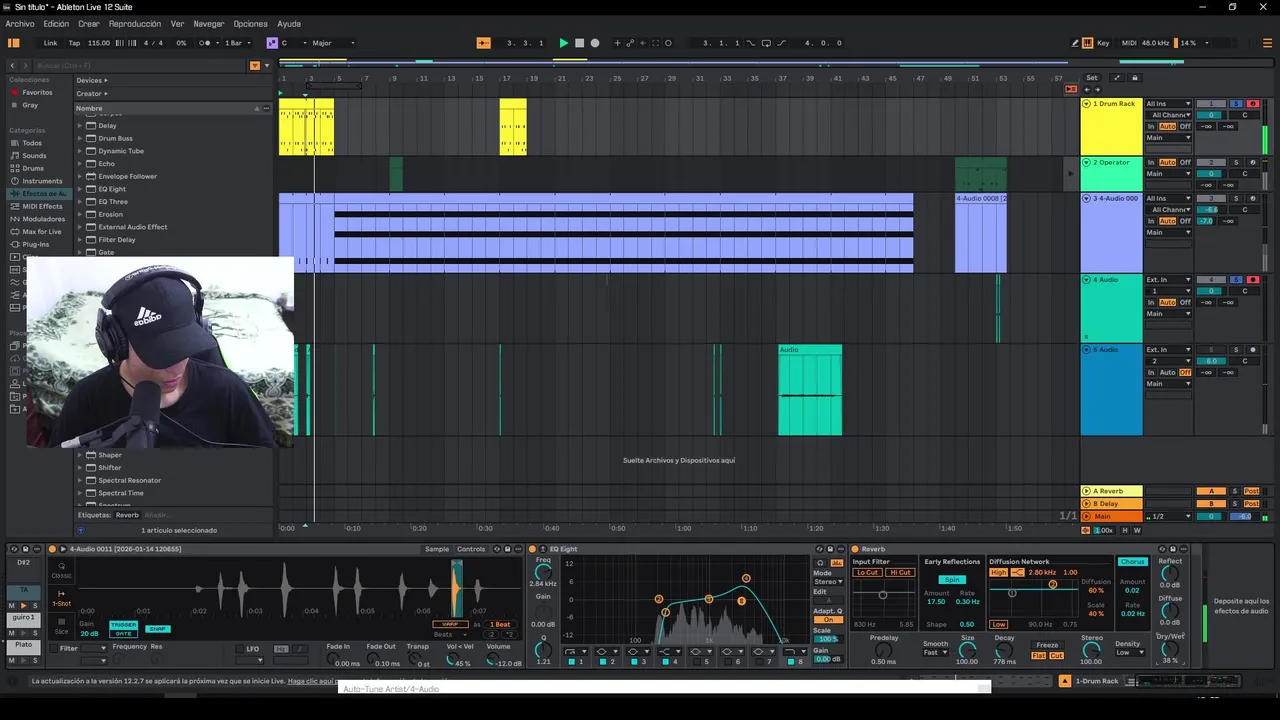Click the Tap tempo button

tap(74, 43)
